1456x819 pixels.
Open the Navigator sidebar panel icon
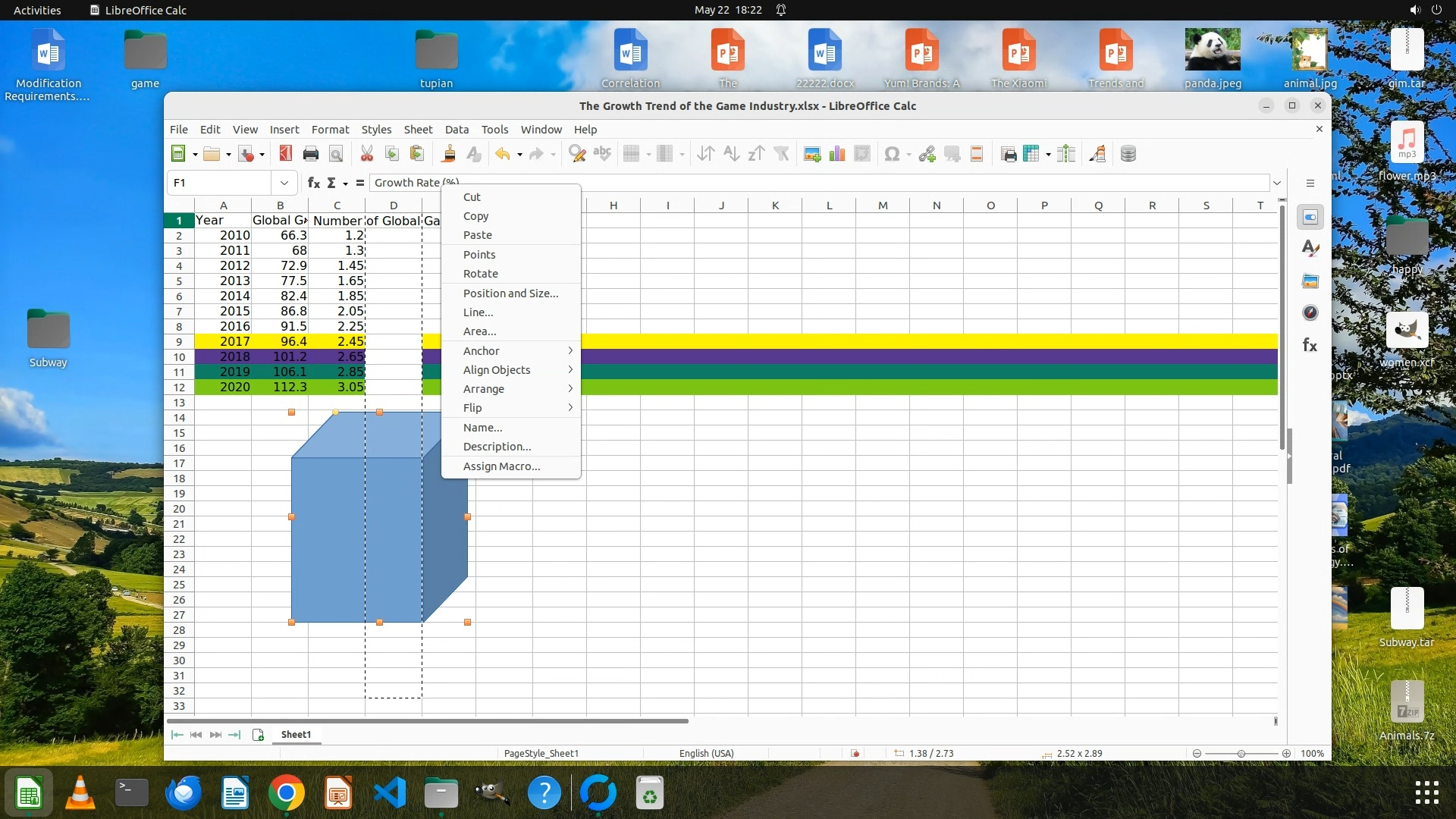(1310, 313)
